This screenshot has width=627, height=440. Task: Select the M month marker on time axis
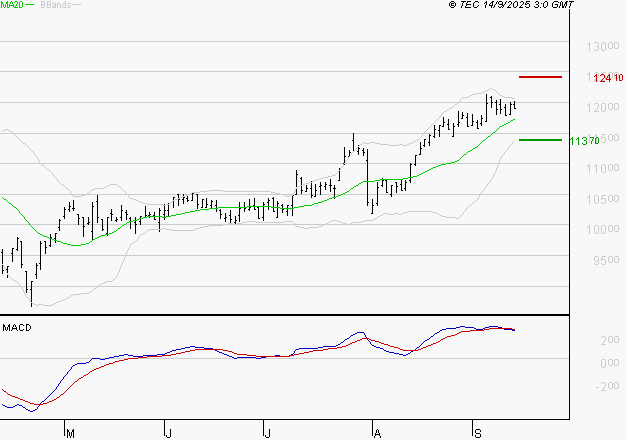(70, 433)
